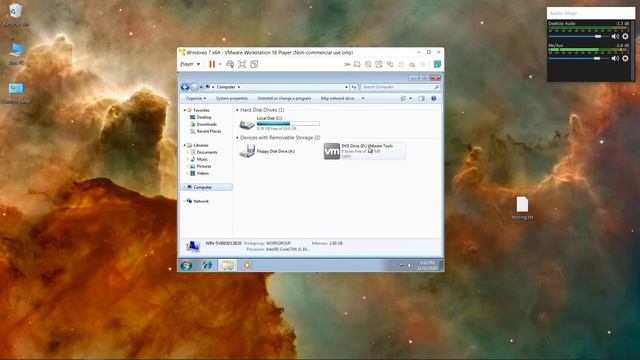Change the view using the Explorer views icon
The height and width of the screenshot is (360, 640).
403,98
